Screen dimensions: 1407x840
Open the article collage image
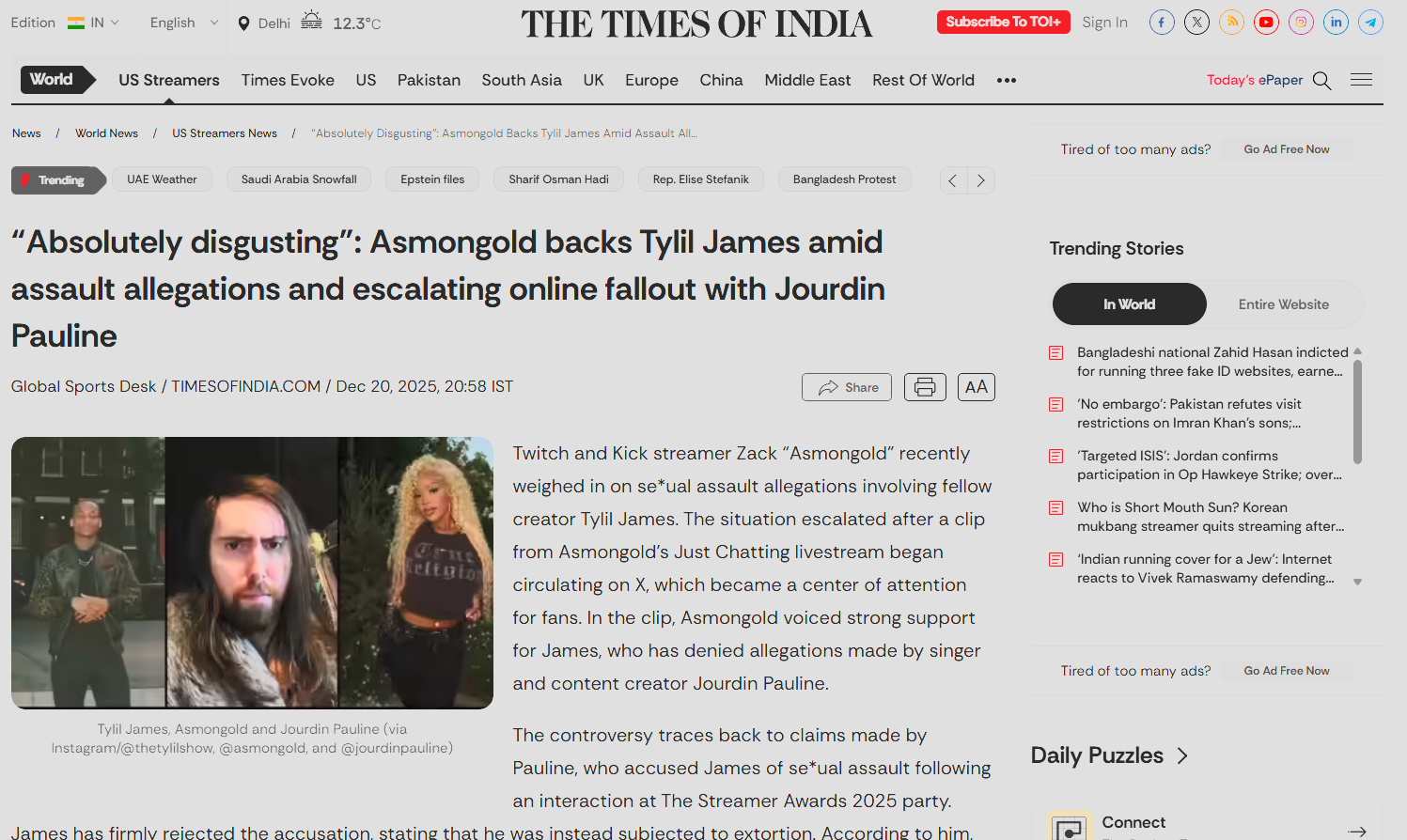coord(252,573)
